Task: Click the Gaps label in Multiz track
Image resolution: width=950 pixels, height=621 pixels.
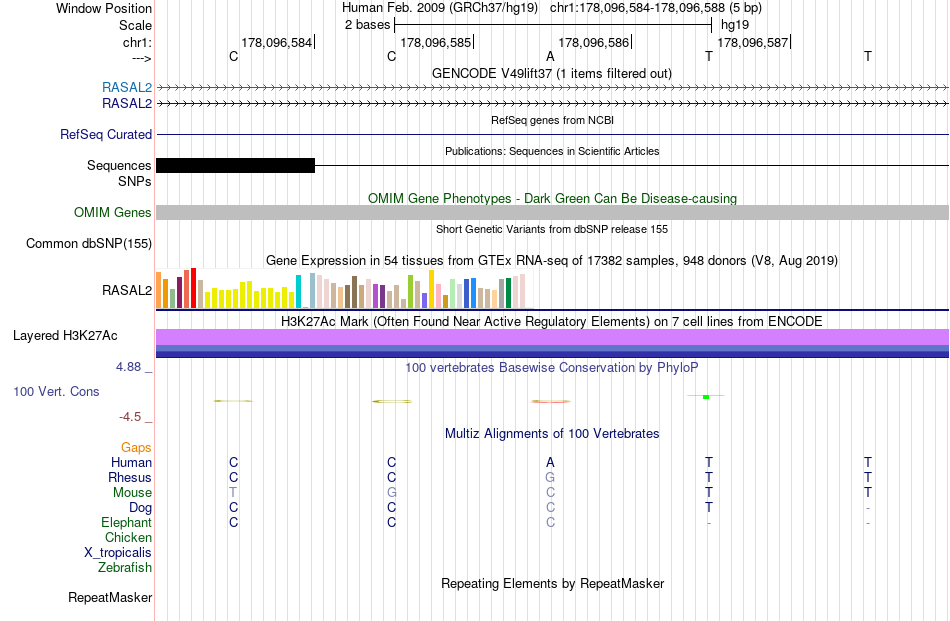Action: 136,447
